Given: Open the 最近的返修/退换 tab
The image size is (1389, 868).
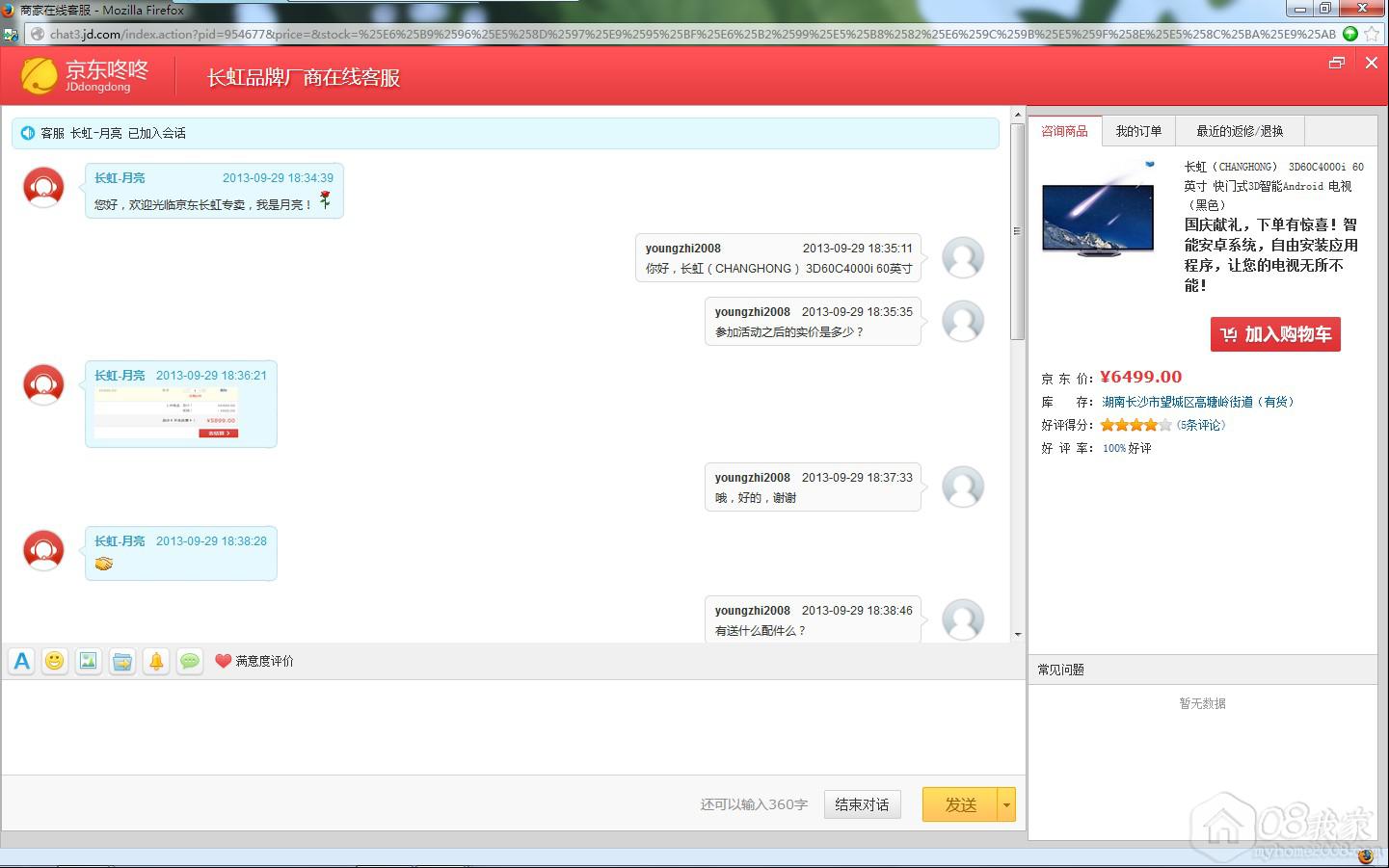Looking at the screenshot, I should pyautogui.click(x=1240, y=131).
